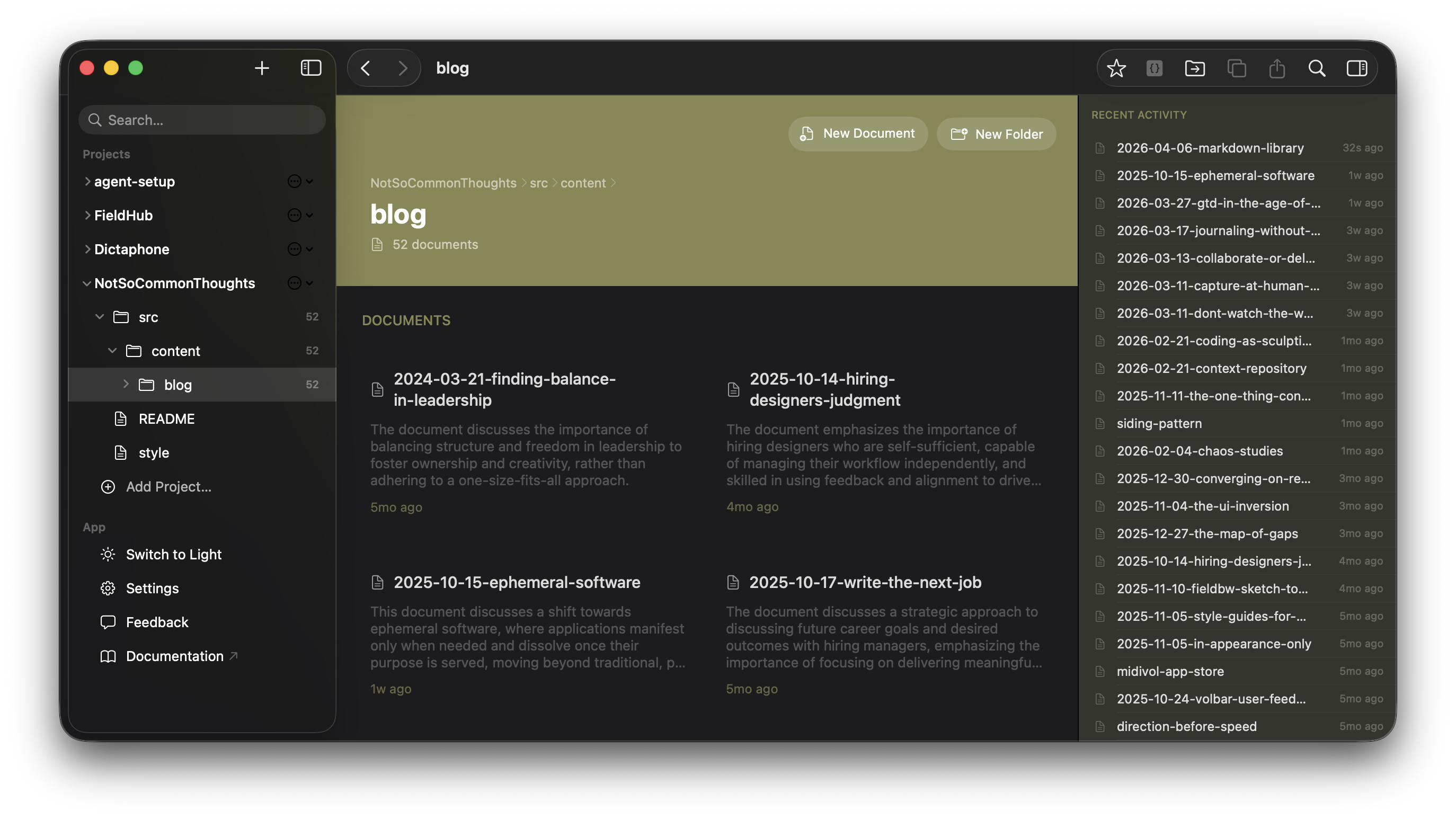Screen dimensions: 1456x820
Task: Switch to Light mode
Action: (173, 555)
